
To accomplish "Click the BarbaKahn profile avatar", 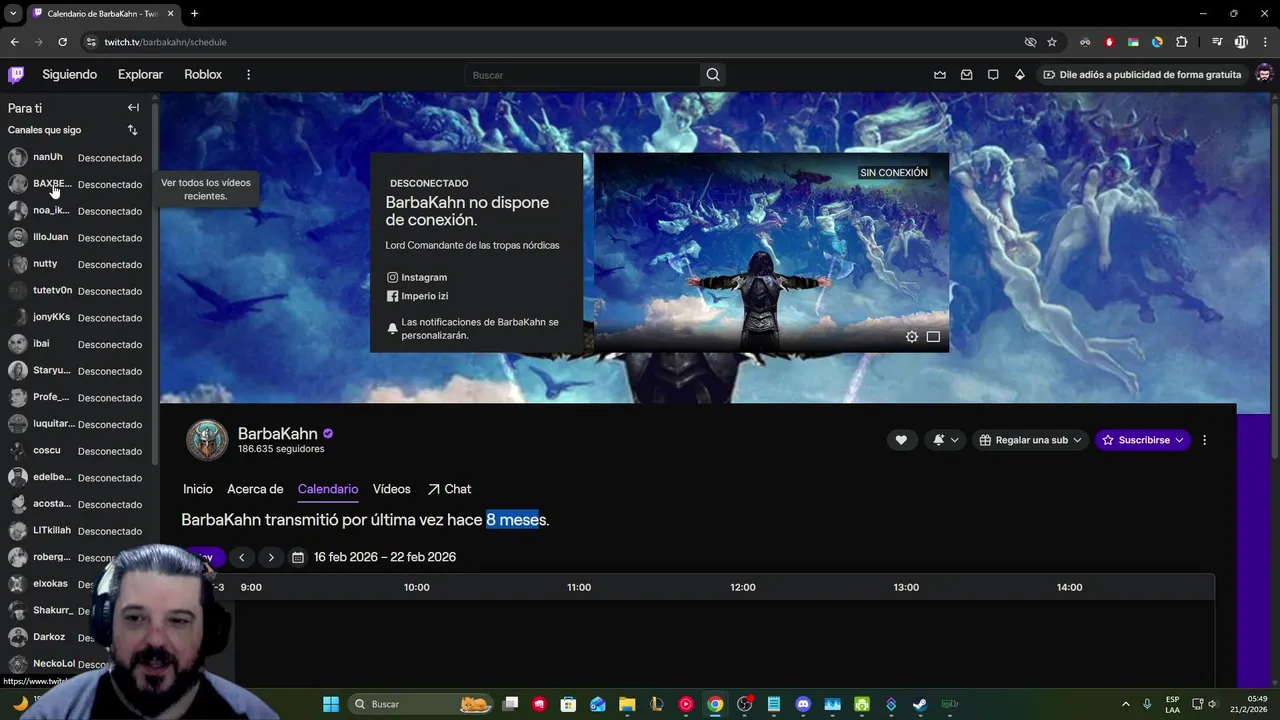I will (207, 440).
